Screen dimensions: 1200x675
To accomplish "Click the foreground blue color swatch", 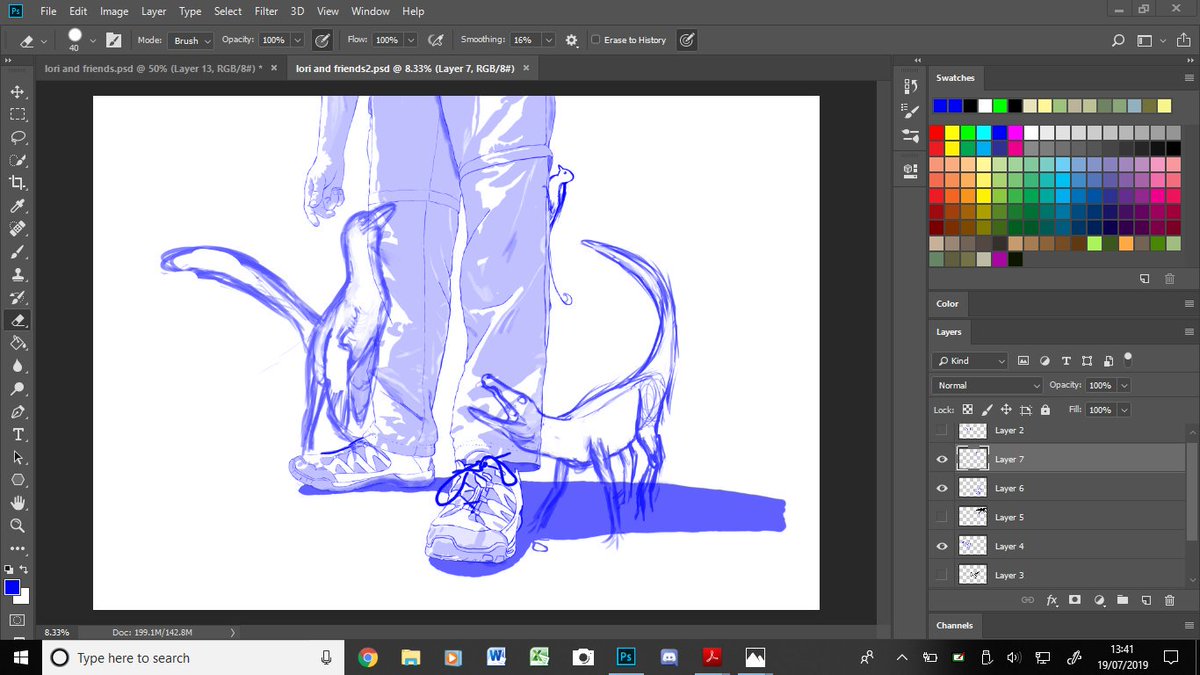I will click(x=12, y=587).
